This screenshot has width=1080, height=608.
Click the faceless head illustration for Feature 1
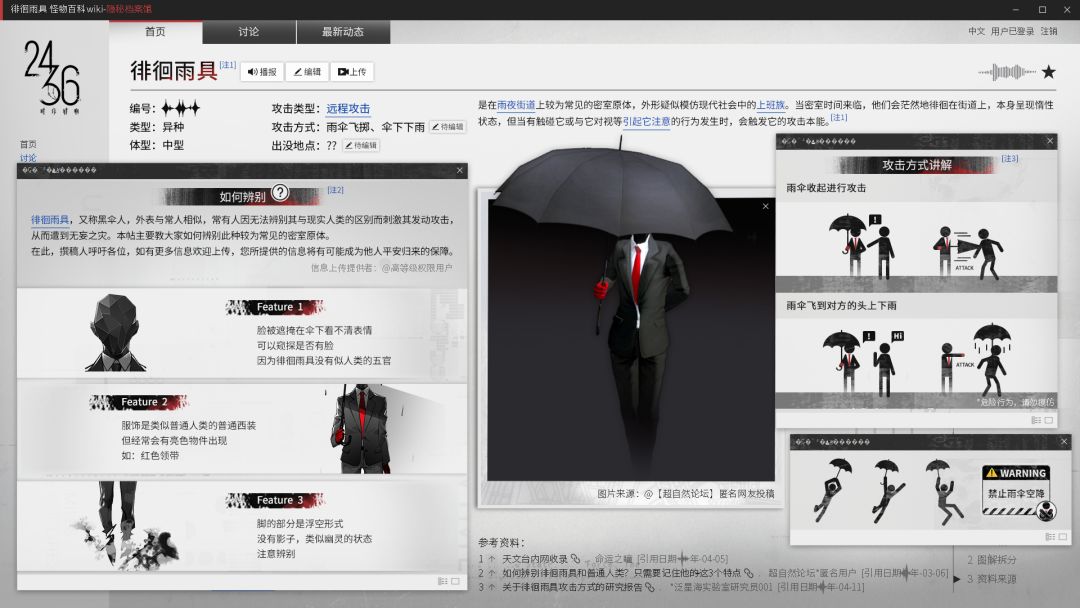[115, 333]
